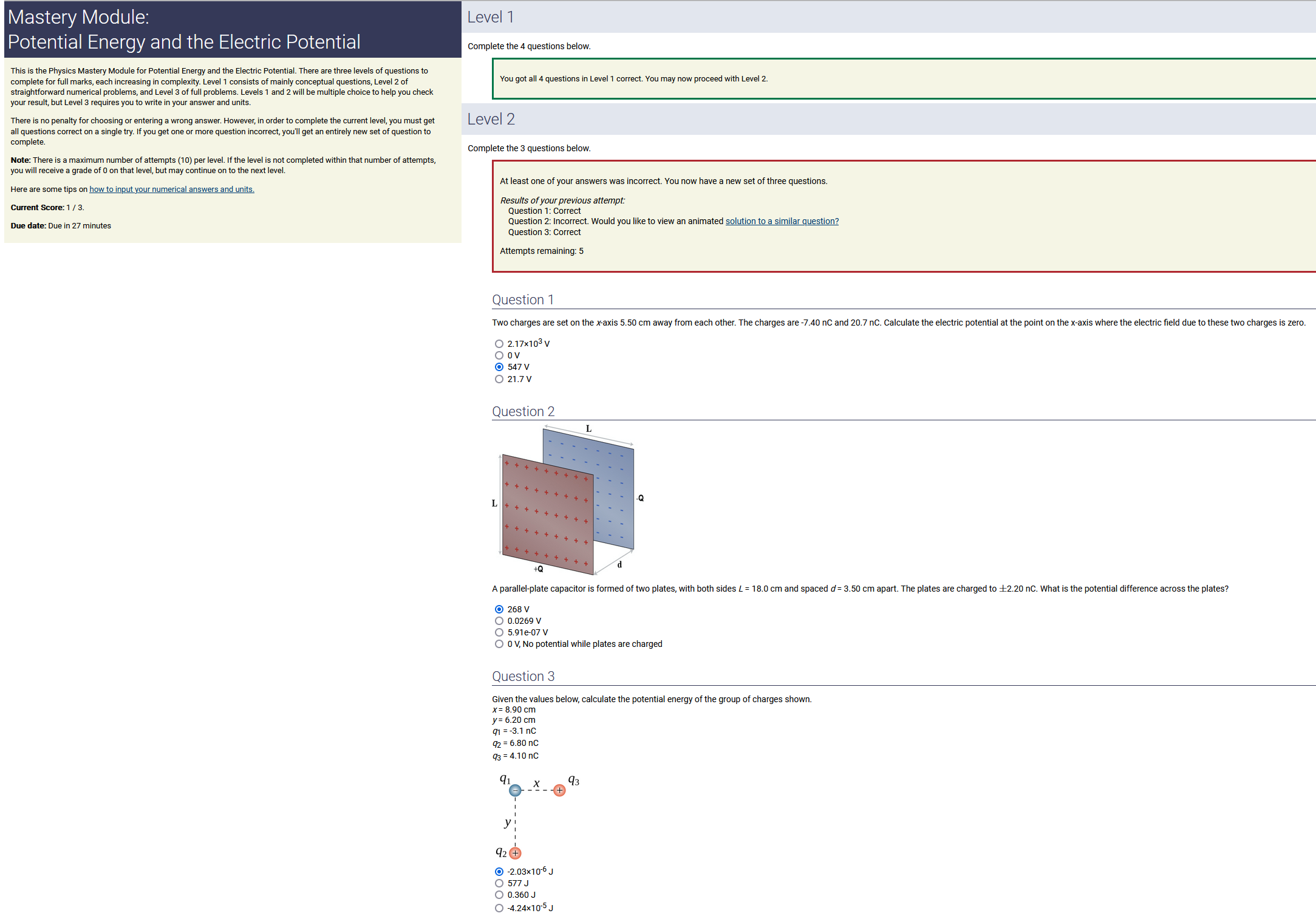
Task: Select the 268 V option in Question 2
Action: coord(499,609)
